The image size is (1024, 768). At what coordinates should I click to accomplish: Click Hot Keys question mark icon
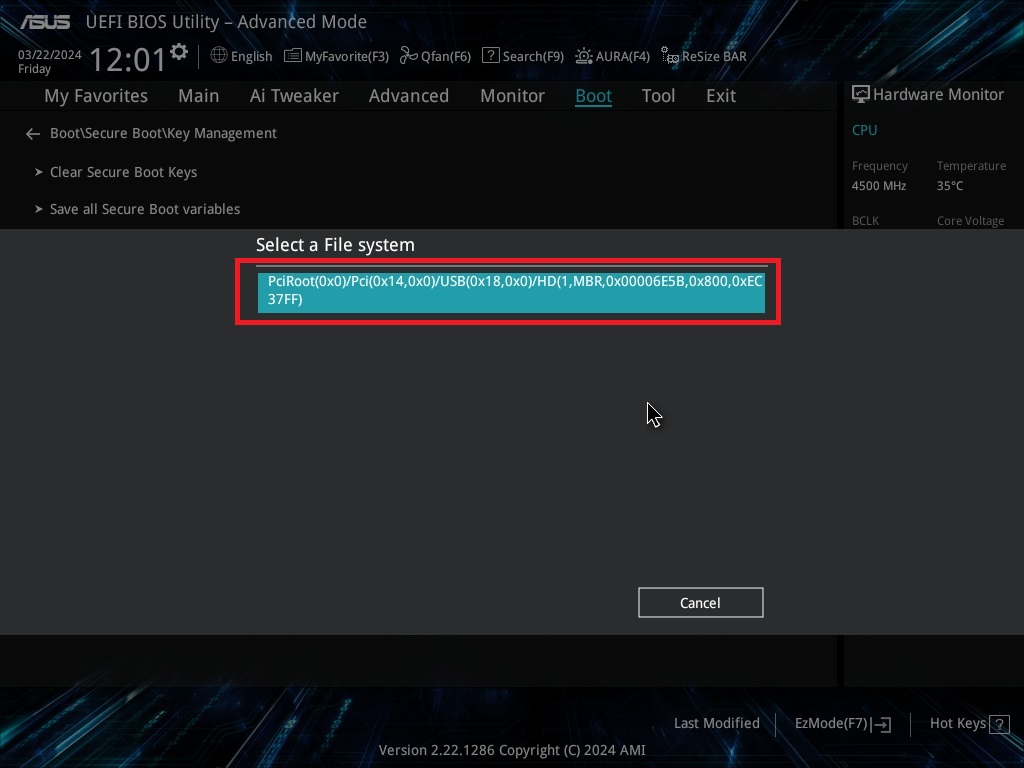click(997, 724)
